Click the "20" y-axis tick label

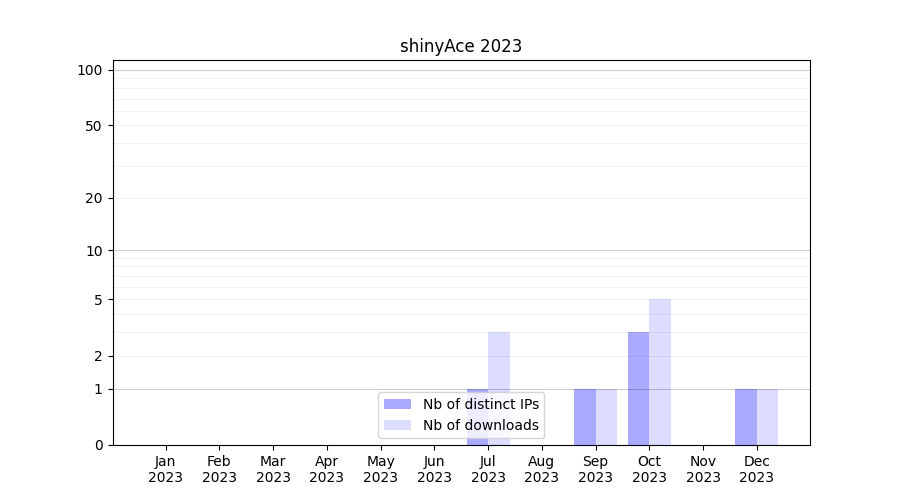click(94, 198)
